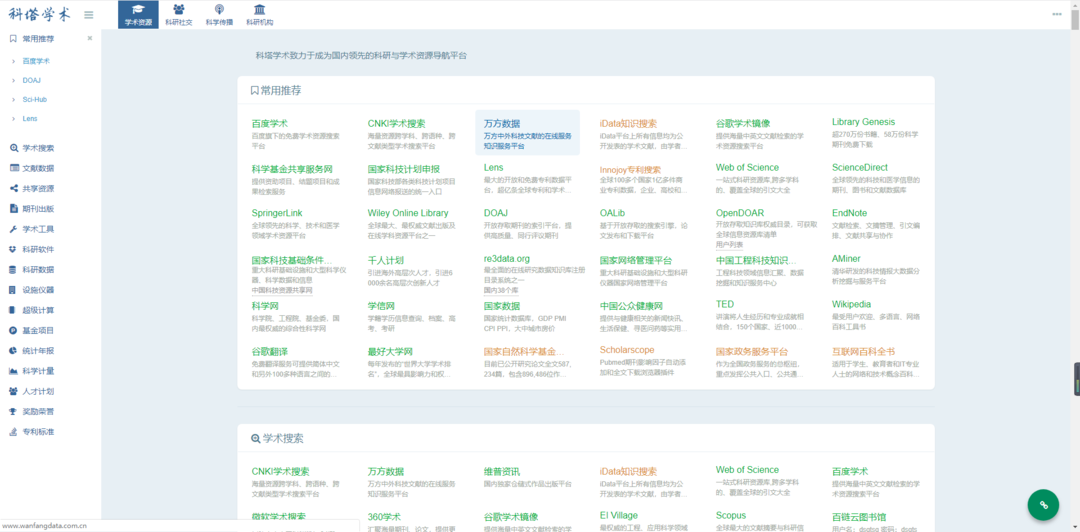Close the 常用推荐 sidebar section with X
Image resolution: width=1080 pixels, height=532 pixels.
[x=90, y=39]
